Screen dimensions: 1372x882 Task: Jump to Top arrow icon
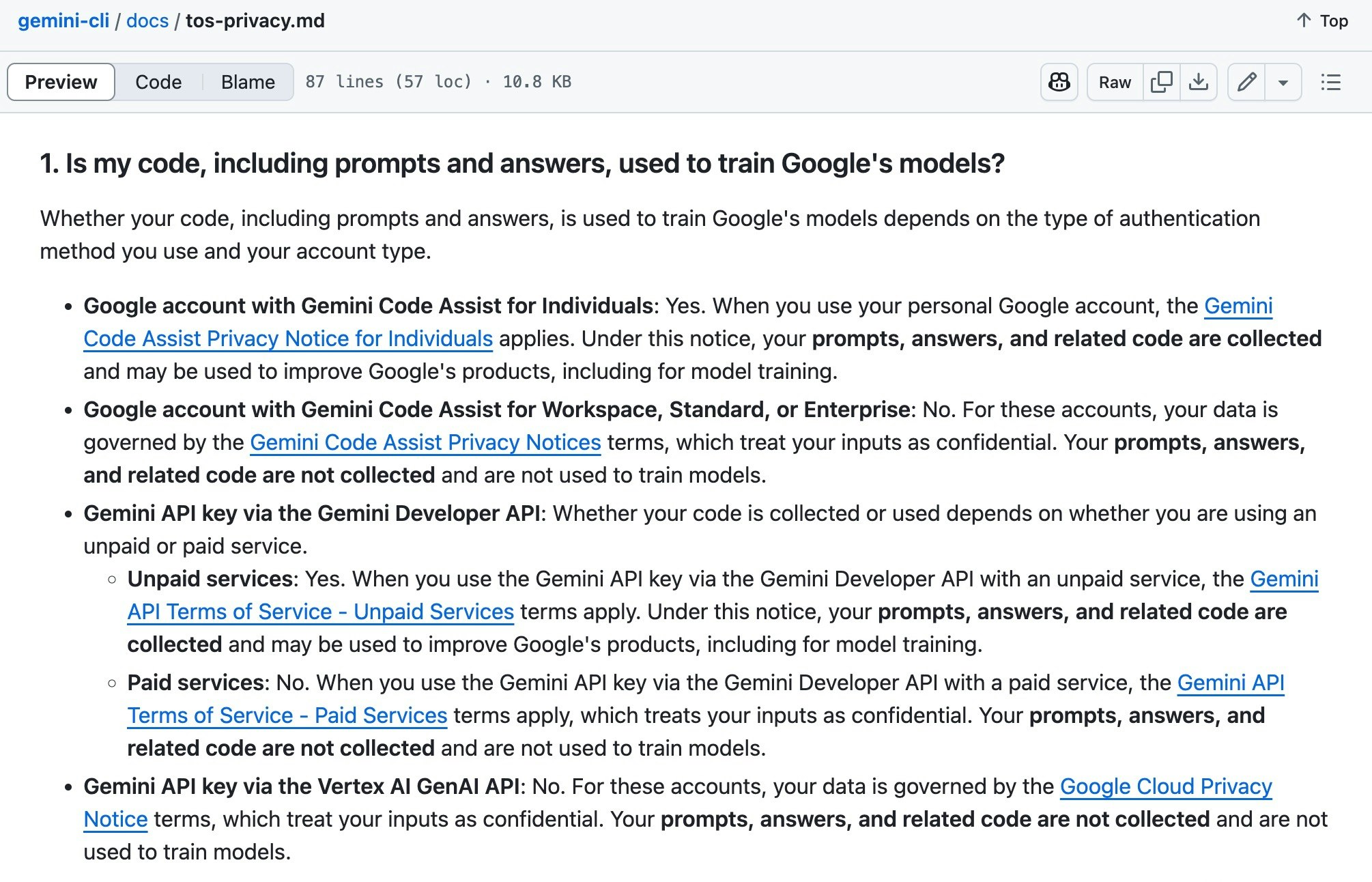pos(1304,20)
